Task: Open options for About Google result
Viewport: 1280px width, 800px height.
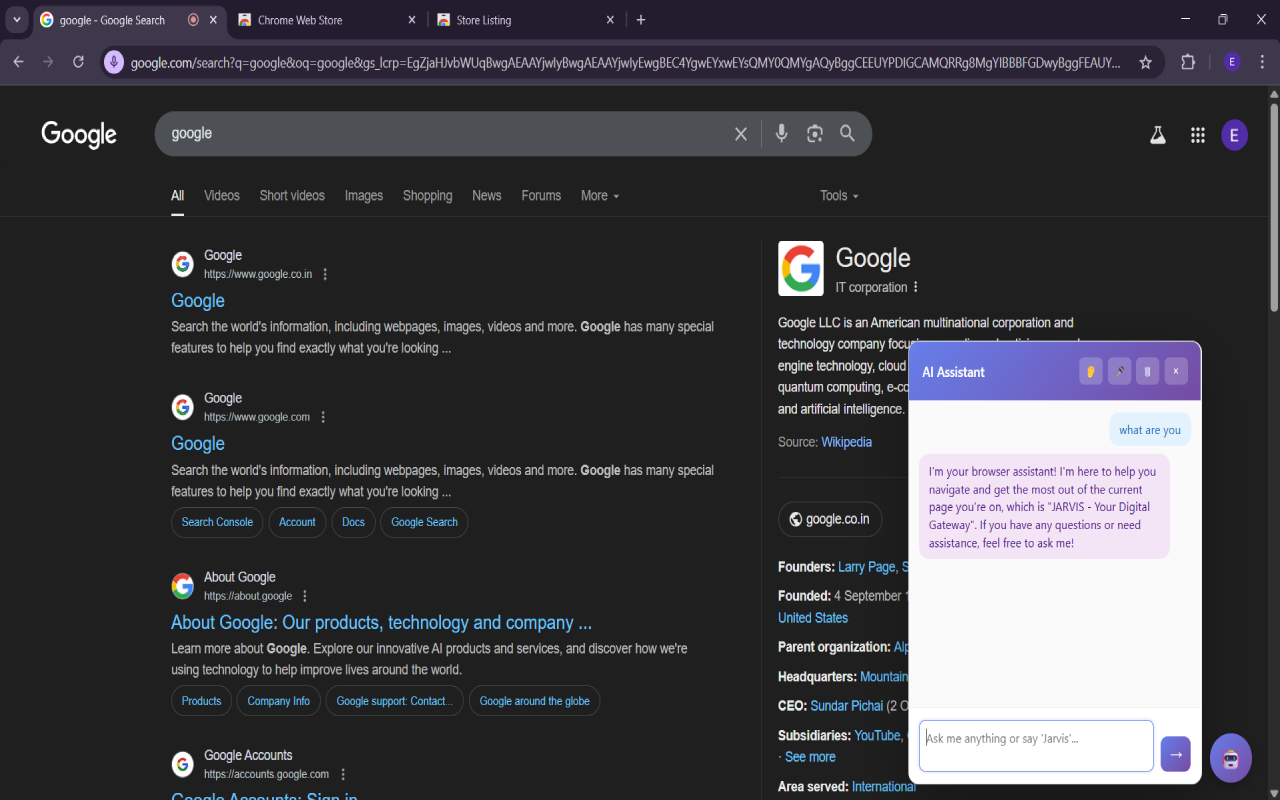Action: coord(305,596)
